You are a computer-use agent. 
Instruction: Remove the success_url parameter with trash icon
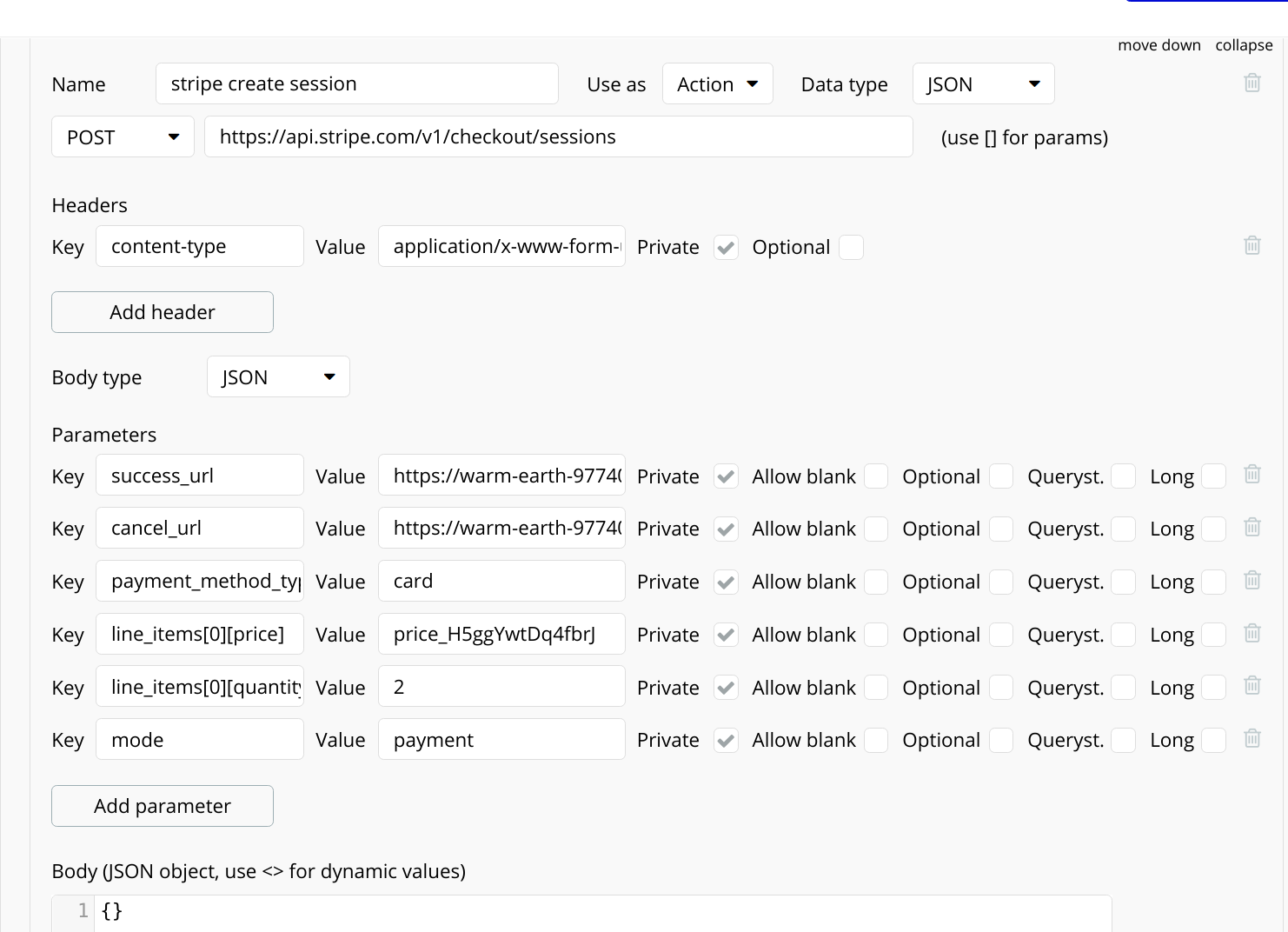click(x=1252, y=475)
